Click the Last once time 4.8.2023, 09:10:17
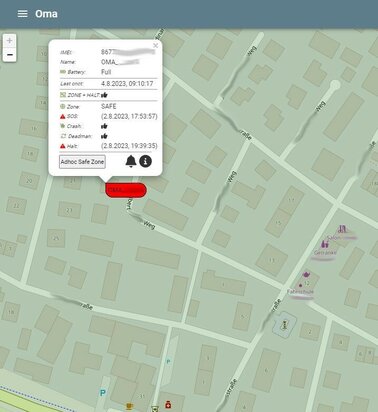 pyautogui.click(x=127, y=84)
